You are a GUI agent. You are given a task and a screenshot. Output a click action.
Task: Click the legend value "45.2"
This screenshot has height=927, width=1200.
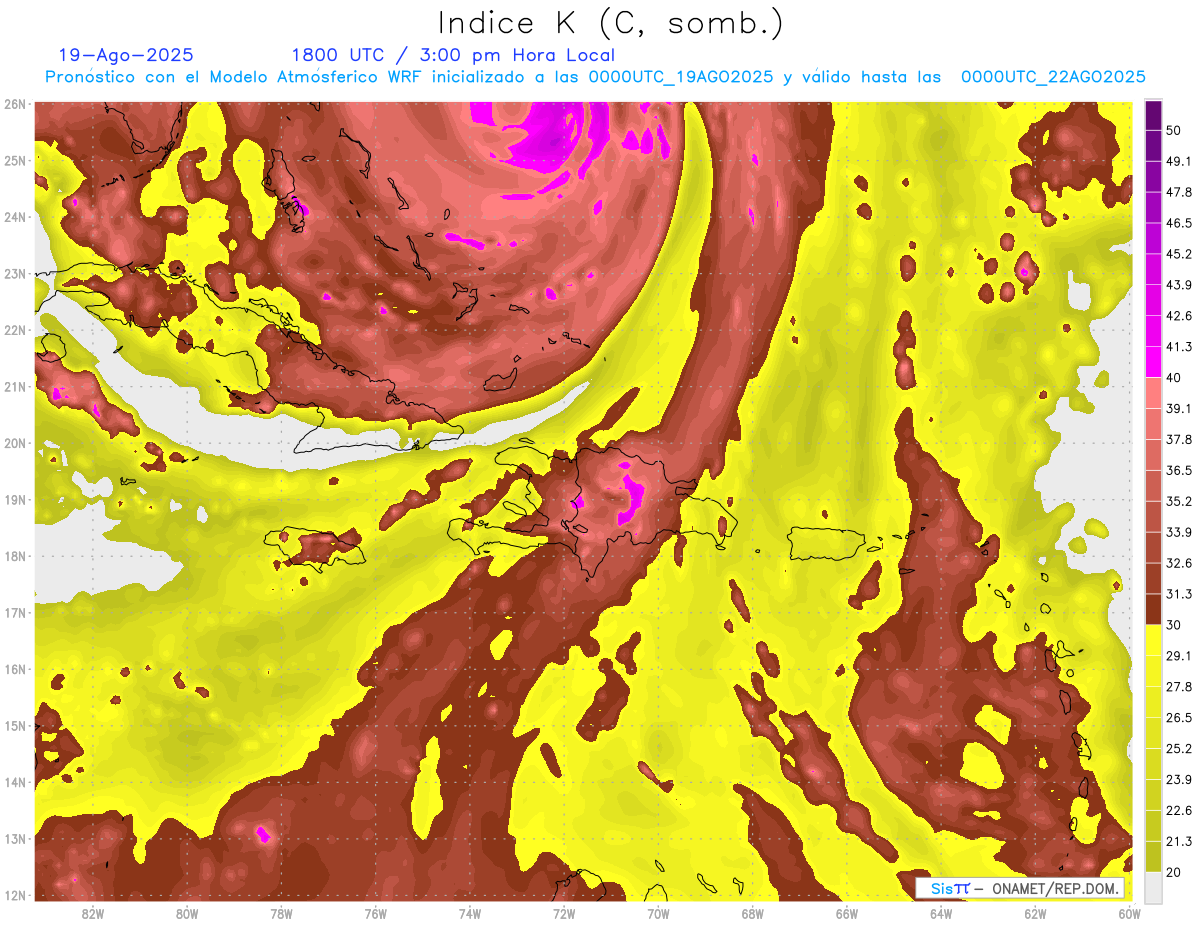(x=1178, y=254)
